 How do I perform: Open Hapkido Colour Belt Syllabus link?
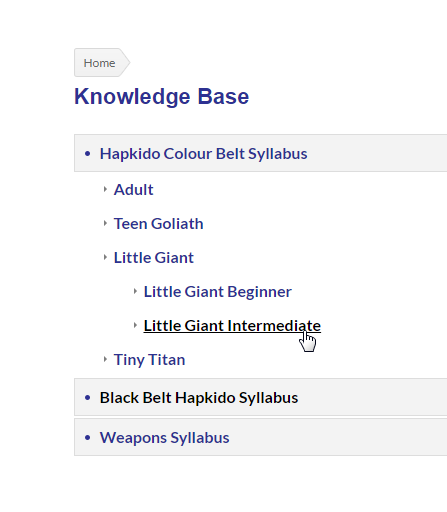(x=203, y=154)
